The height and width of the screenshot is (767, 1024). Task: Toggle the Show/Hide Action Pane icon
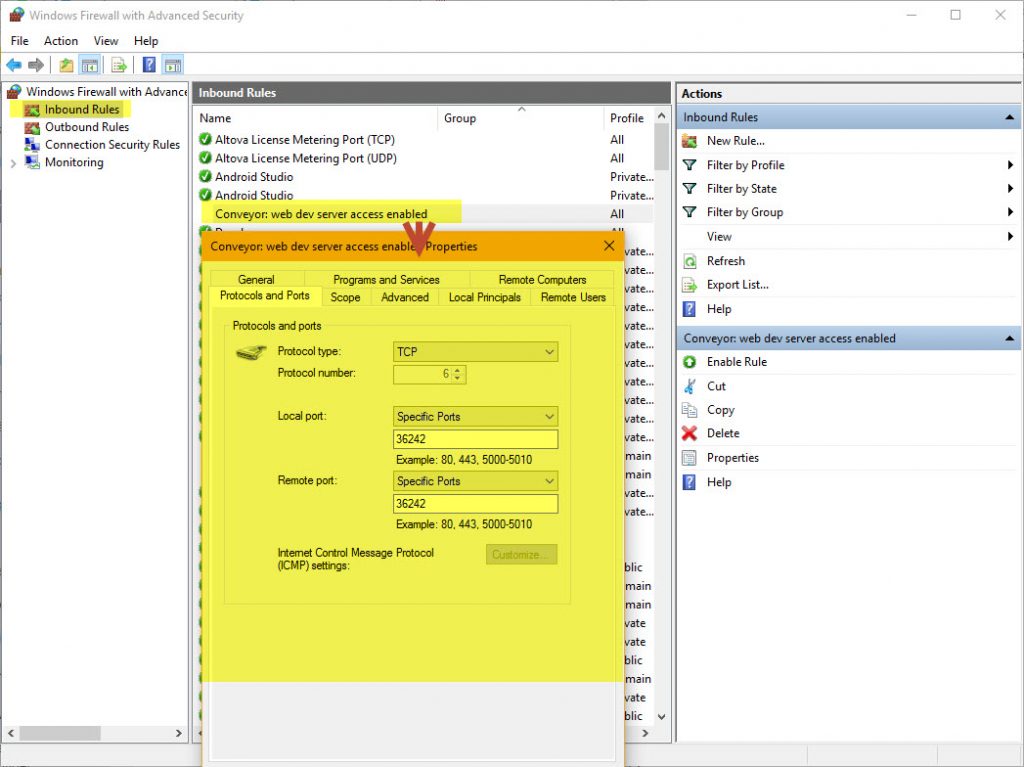173,65
